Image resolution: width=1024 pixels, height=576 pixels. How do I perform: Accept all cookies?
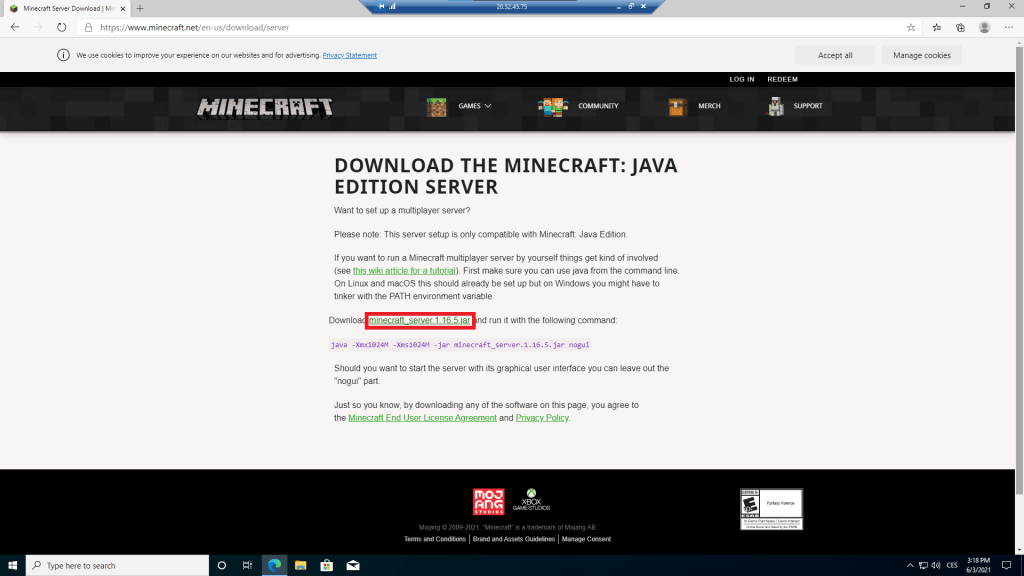[835, 55]
